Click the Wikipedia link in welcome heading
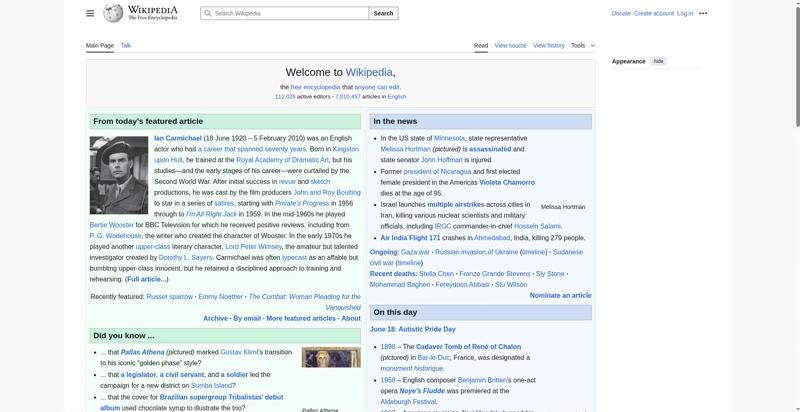800x412 pixels. click(369, 72)
